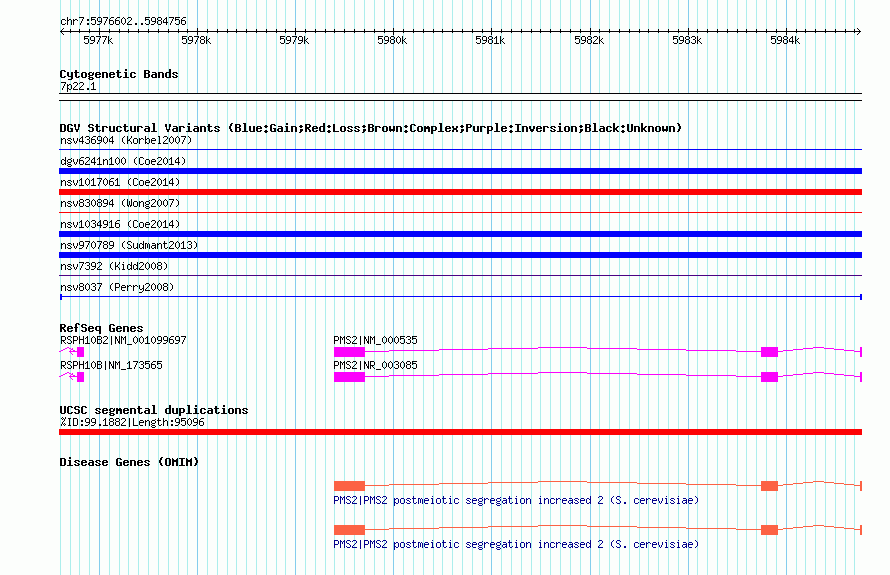The height and width of the screenshot is (575, 890).
Task: Select variant label dgv6241n100 (Coe2014)
Action: coord(123,161)
